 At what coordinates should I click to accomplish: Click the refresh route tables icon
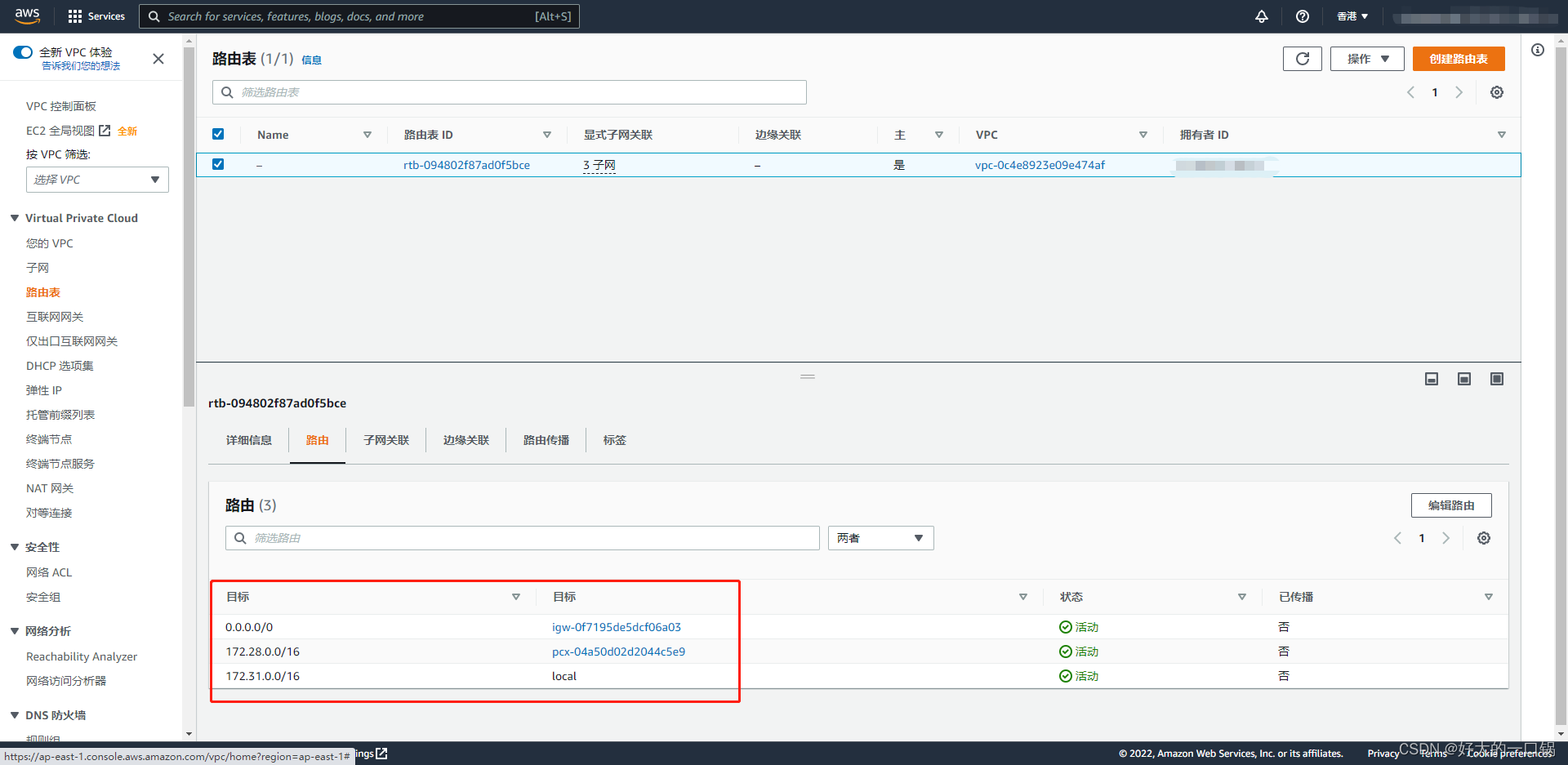(1302, 59)
